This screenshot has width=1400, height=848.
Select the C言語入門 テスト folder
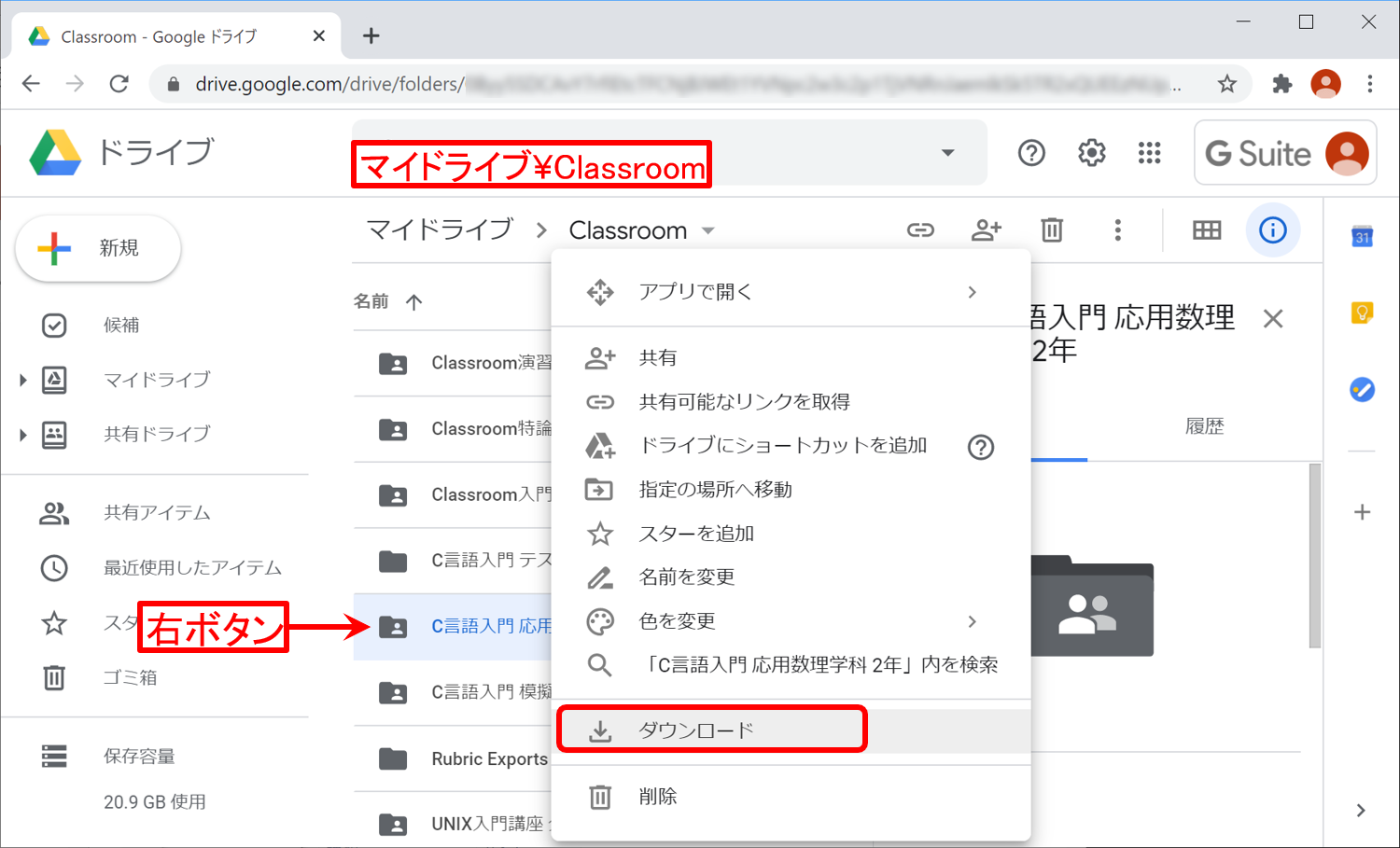pos(454,561)
